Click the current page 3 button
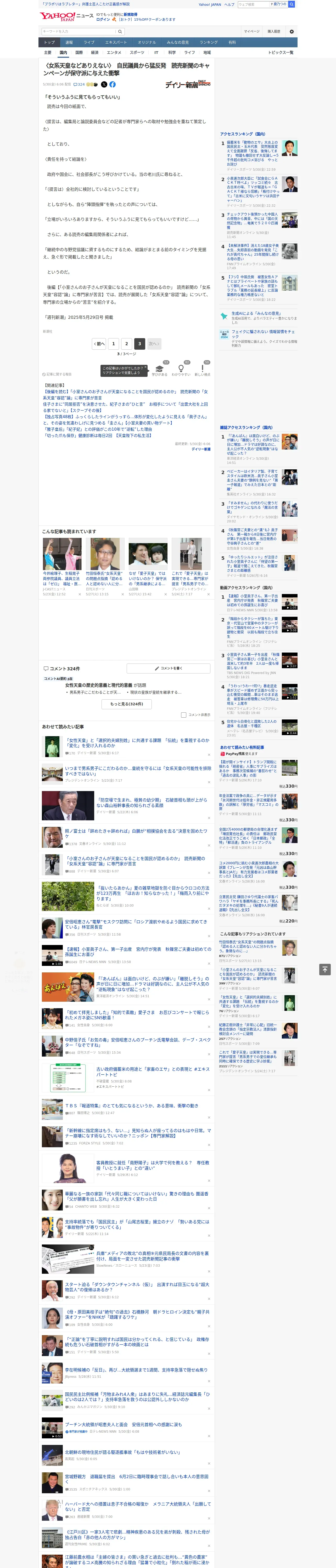 tap(140, 344)
